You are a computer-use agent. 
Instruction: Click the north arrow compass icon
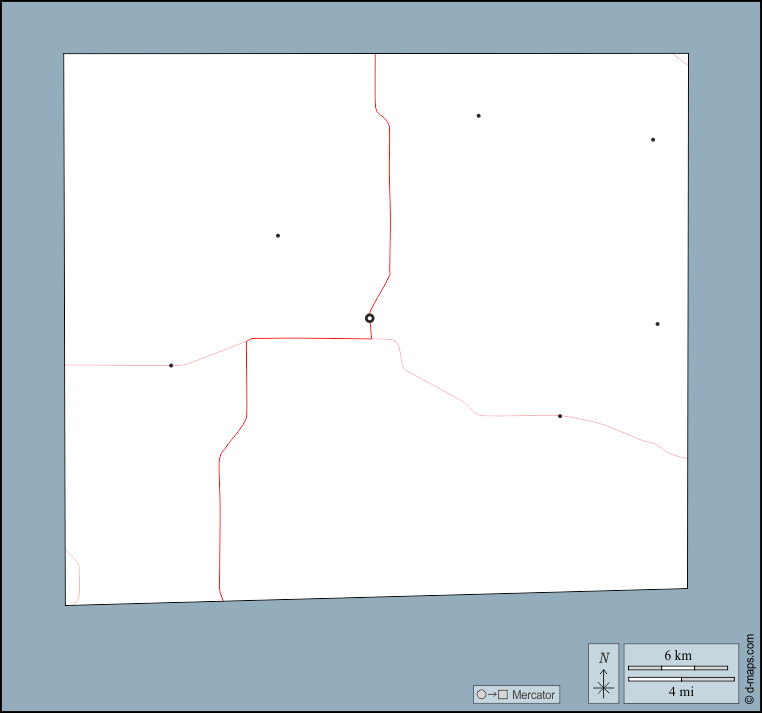pyautogui.click(x=604, y=683)
